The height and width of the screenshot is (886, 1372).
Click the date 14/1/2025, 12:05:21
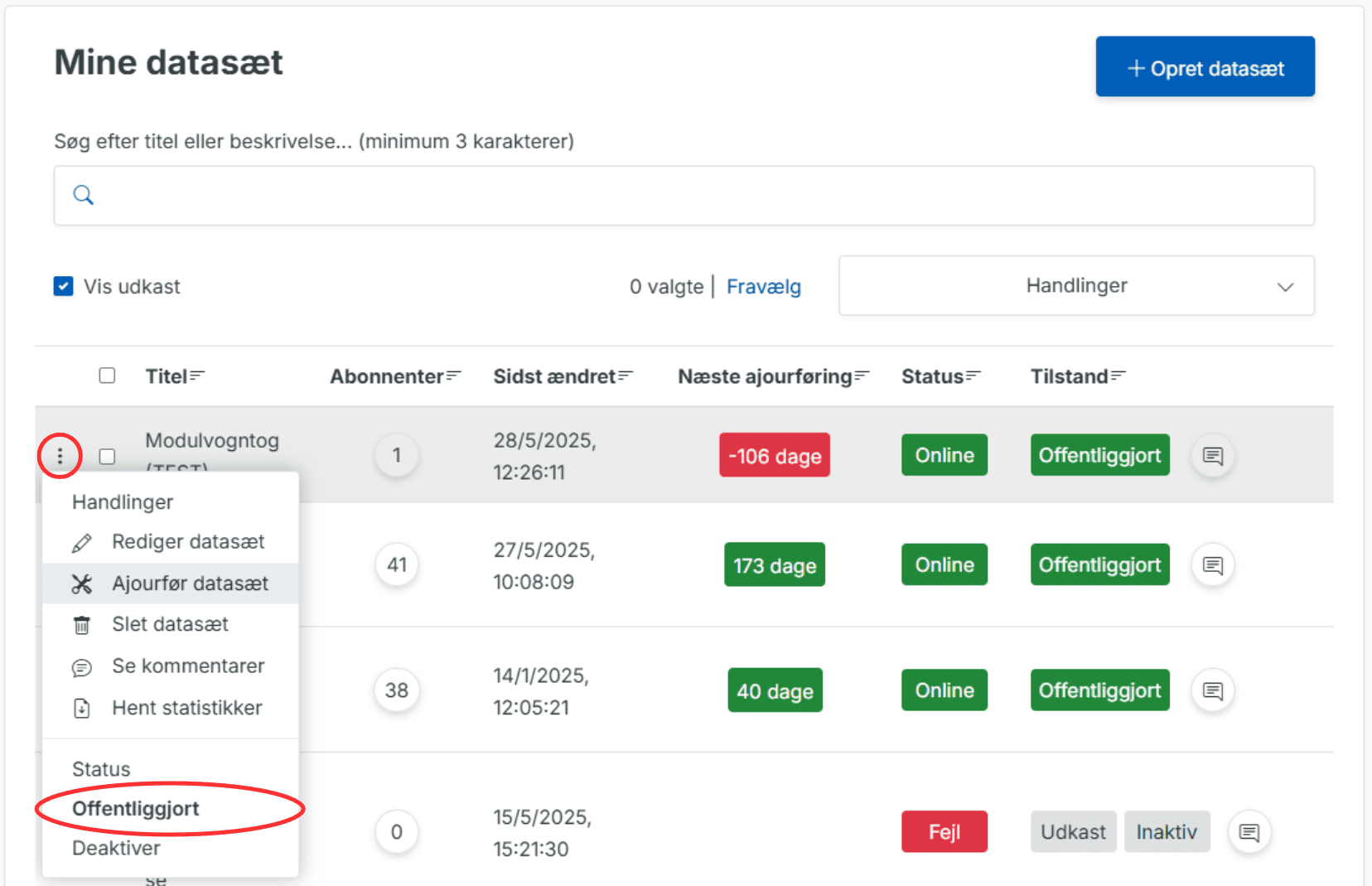(x=541, y=692)
